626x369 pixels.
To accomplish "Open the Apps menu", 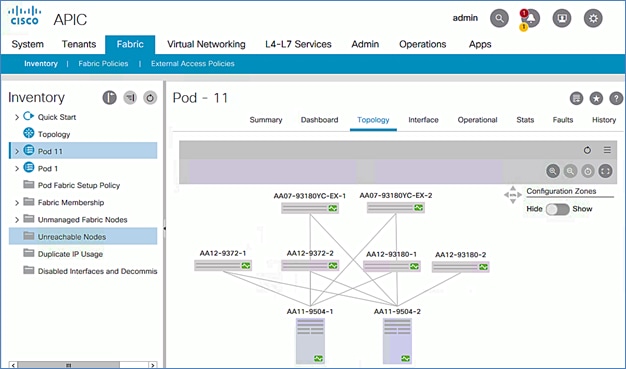I will tap(480, 44).
